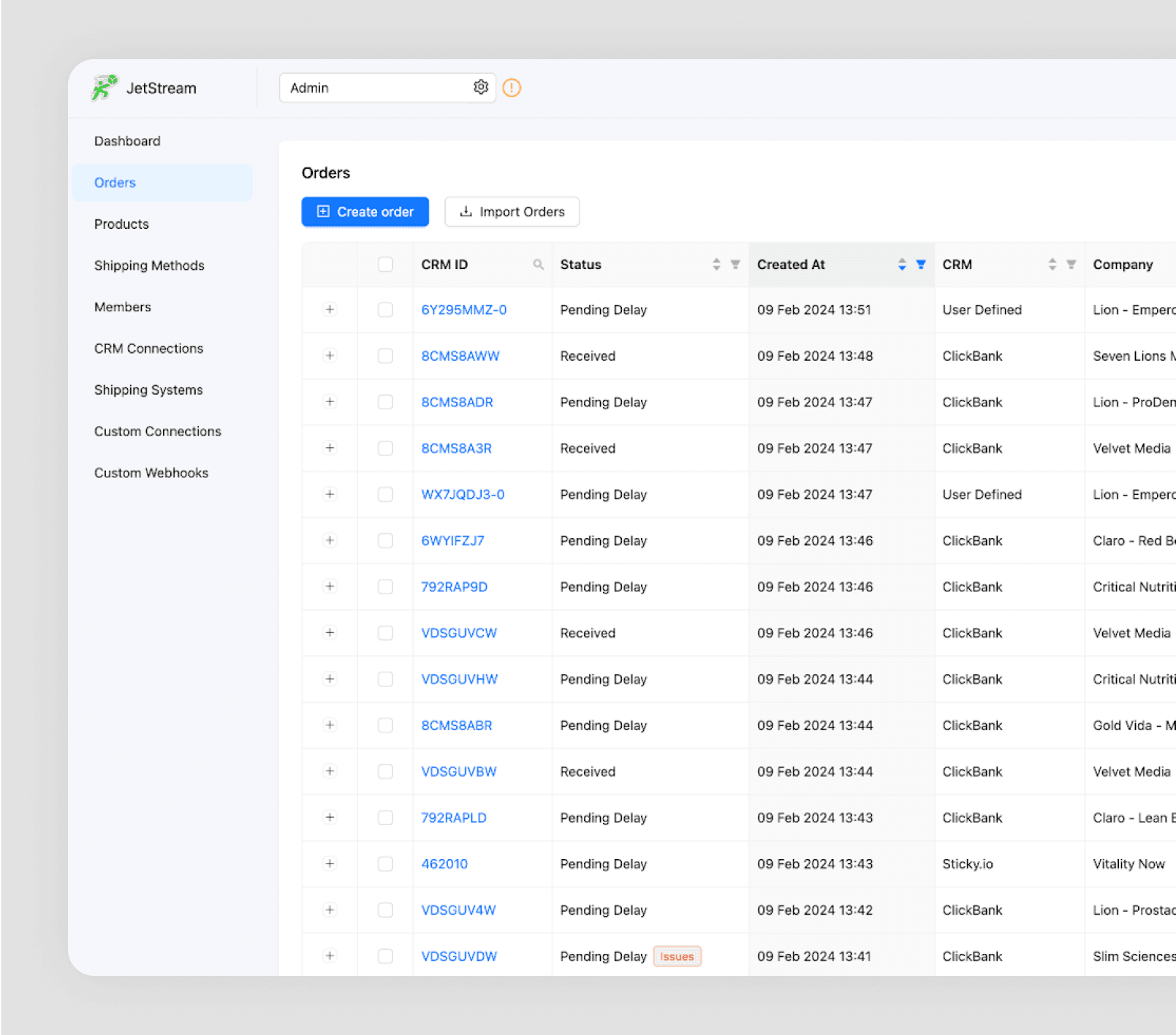Click the Issues badge on order VDSGUVDW
The width and height of the screenshot is (1176, 1035).
click(x=676, y=955)
